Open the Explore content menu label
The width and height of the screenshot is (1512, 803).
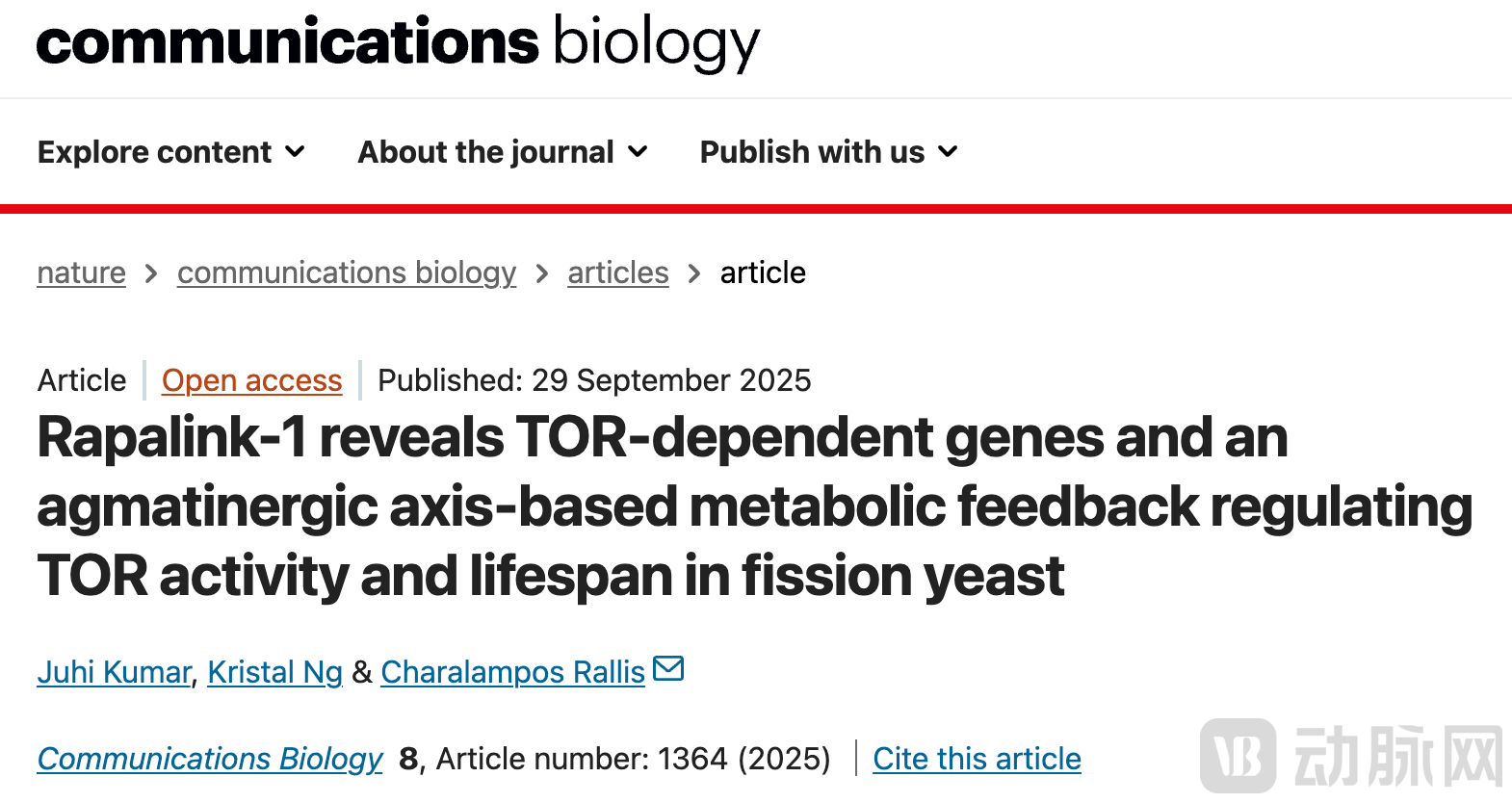pos(154,152)
